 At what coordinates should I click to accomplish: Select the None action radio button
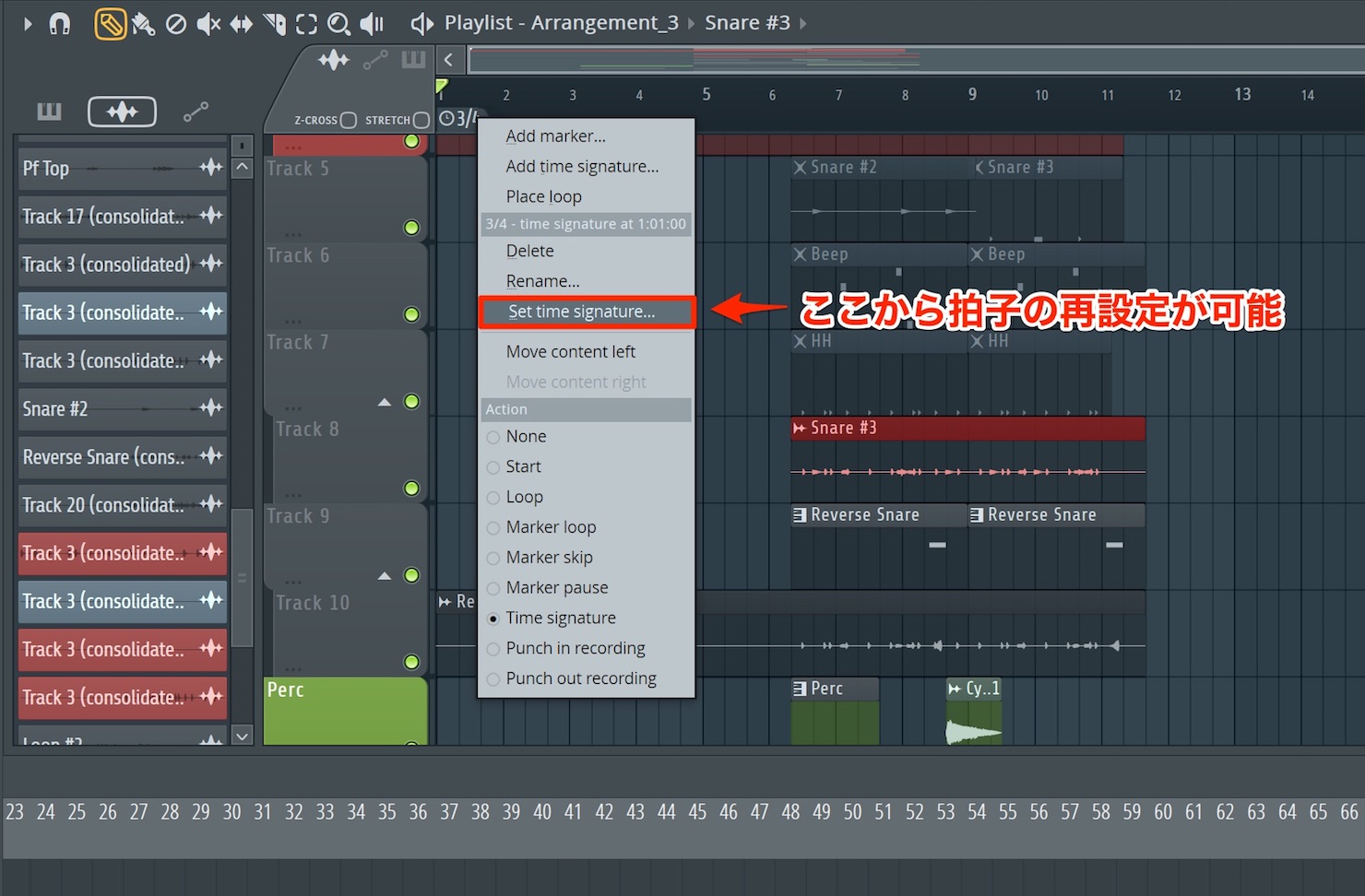(493, 437)
